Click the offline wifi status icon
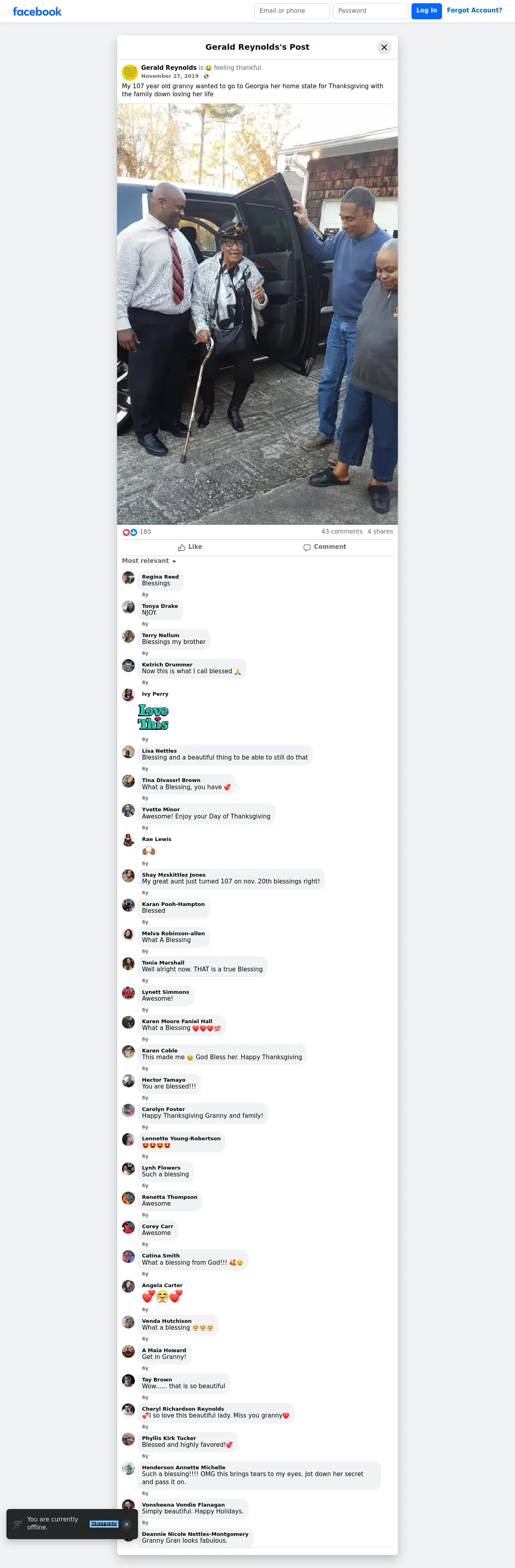The image size is (515, 1568). 18,1523
